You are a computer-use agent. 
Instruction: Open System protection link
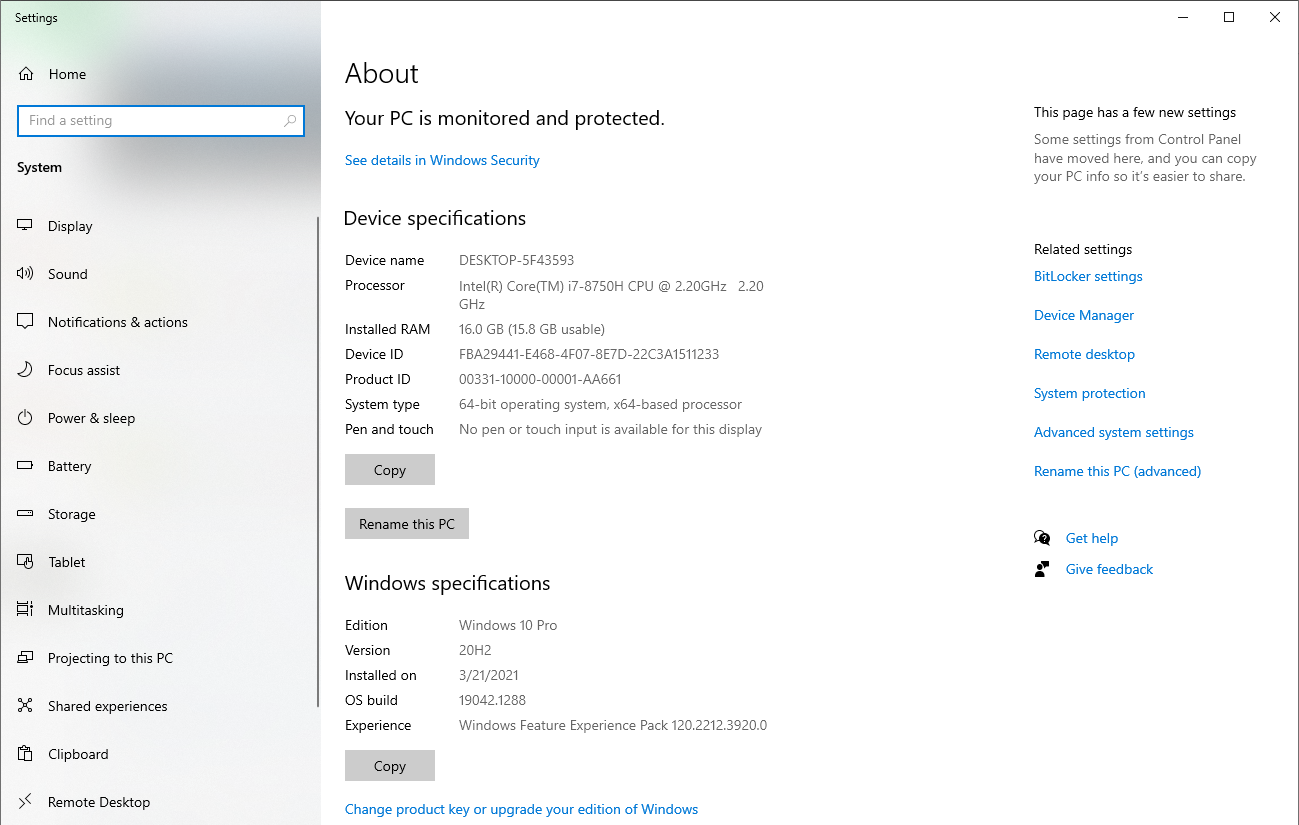click(x=1090, y=393)
